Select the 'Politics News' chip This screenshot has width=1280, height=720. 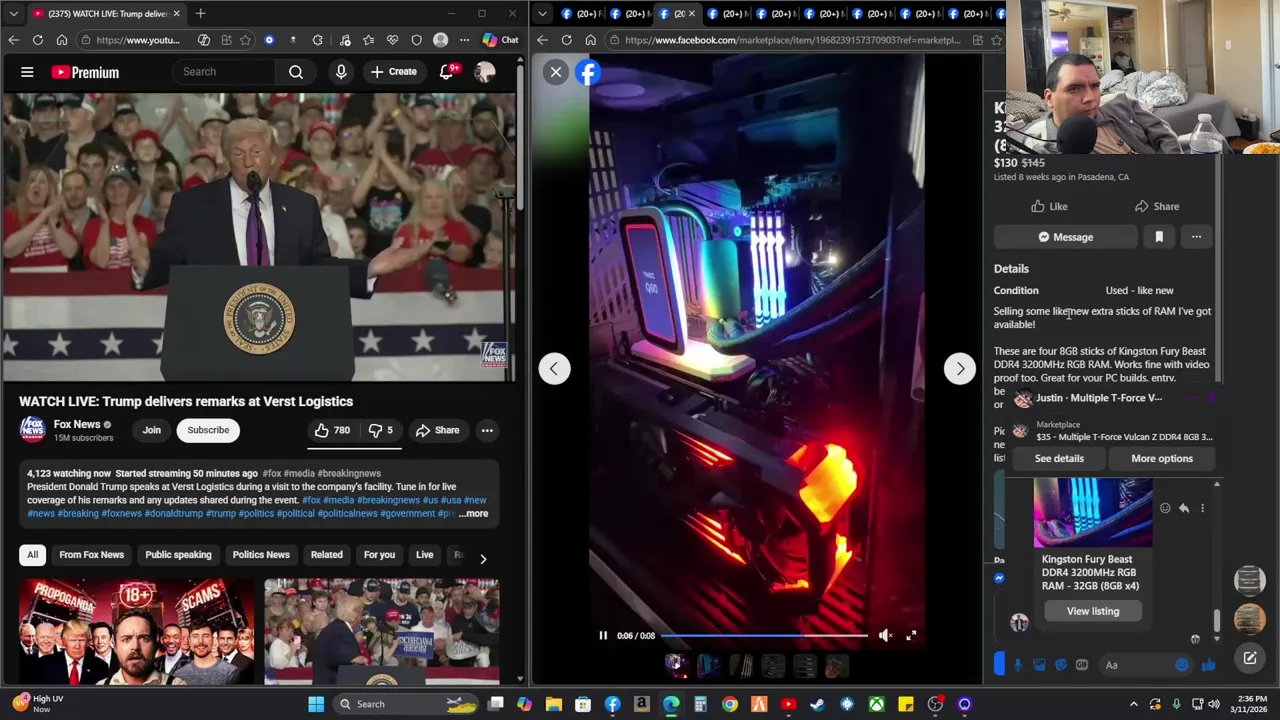[x=261, y=555]
